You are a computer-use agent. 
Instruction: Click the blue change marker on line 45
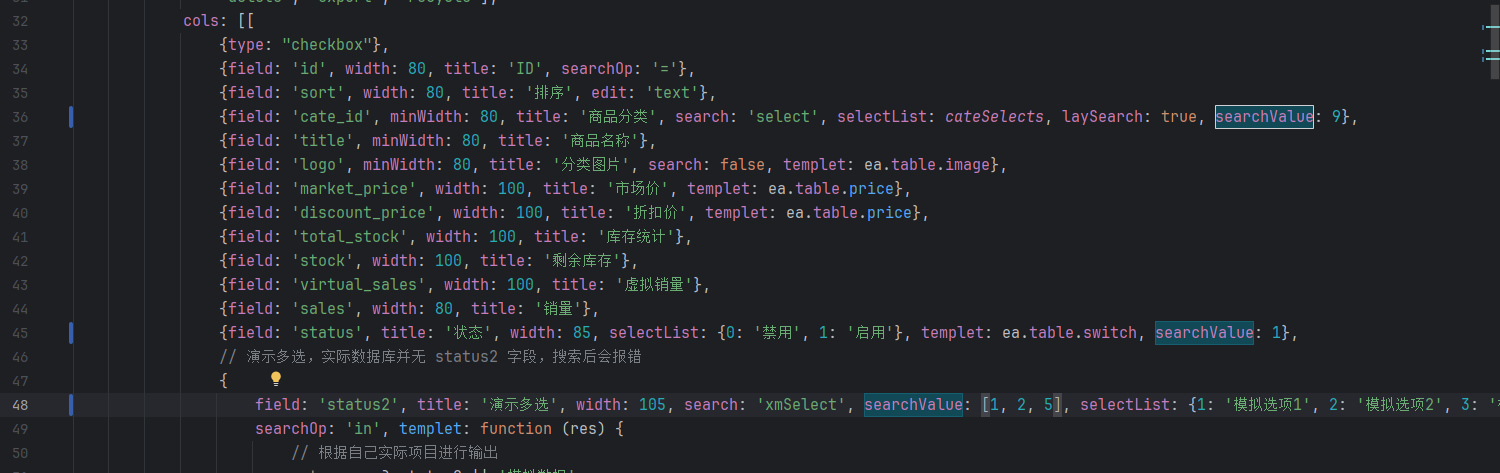click(x=71, y=332)
